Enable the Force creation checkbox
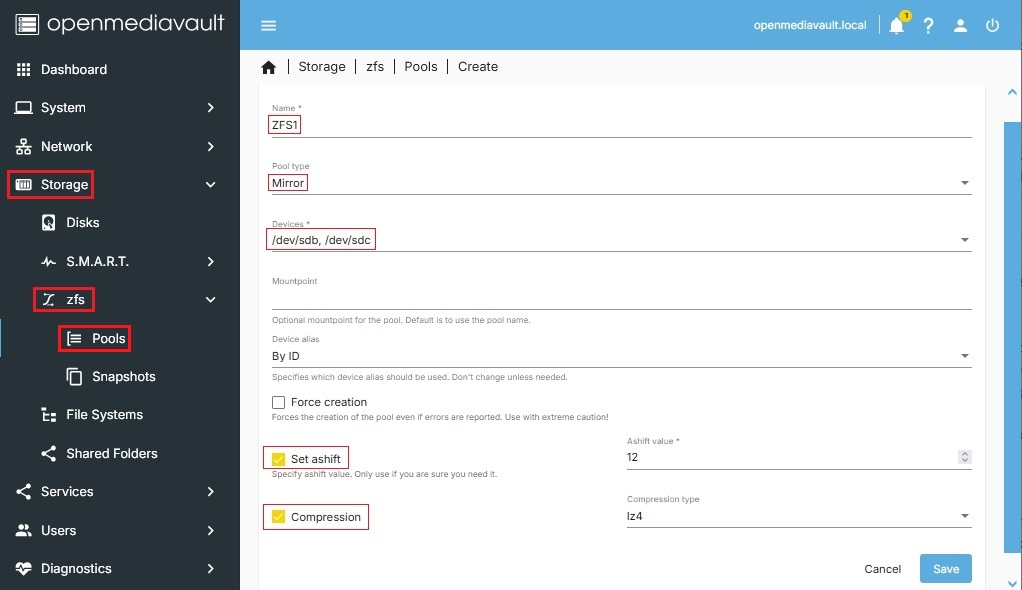Viewport: 1022px width, 590px height. coord(279,402)
